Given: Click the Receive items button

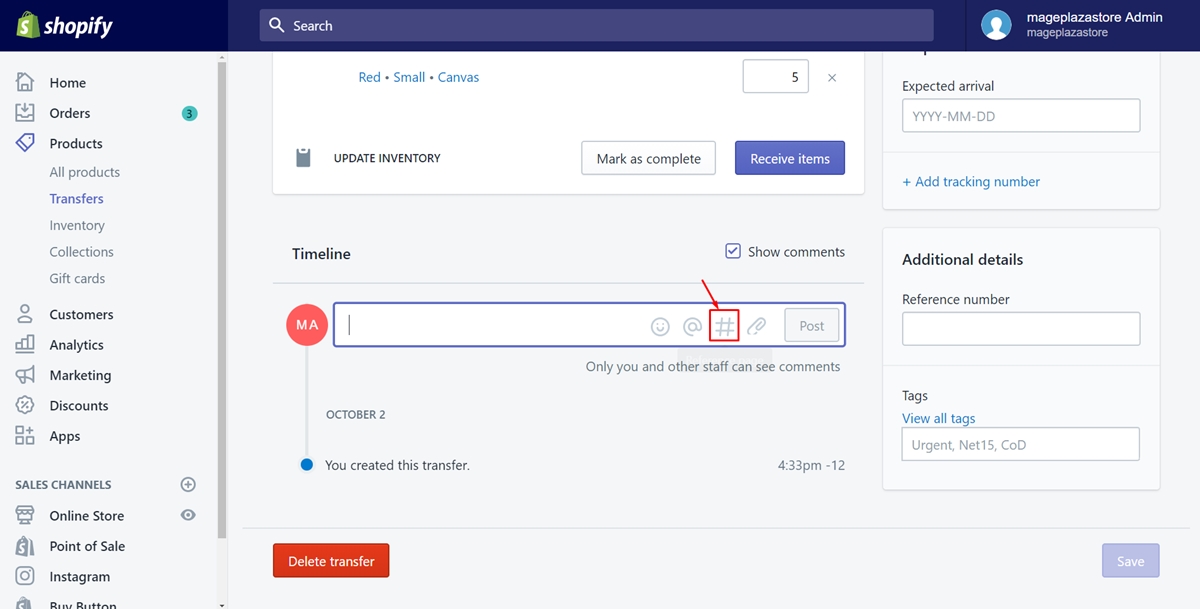Looking at the screenshot, I should point(790,158).
